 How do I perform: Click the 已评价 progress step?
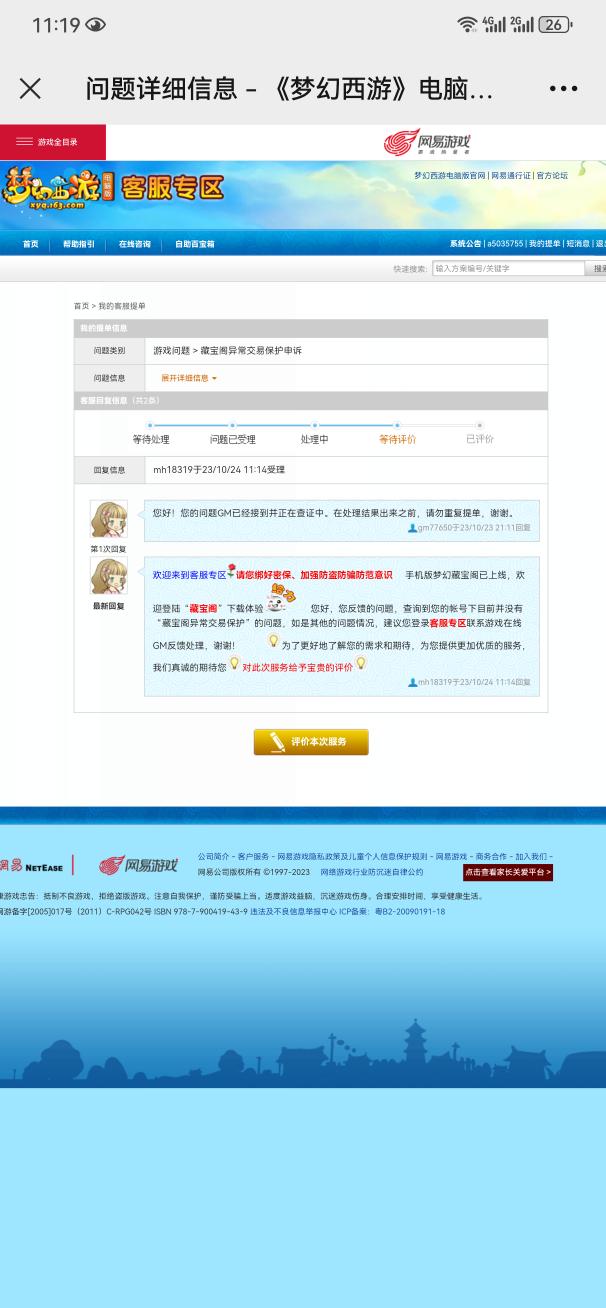tap(480, 439)
